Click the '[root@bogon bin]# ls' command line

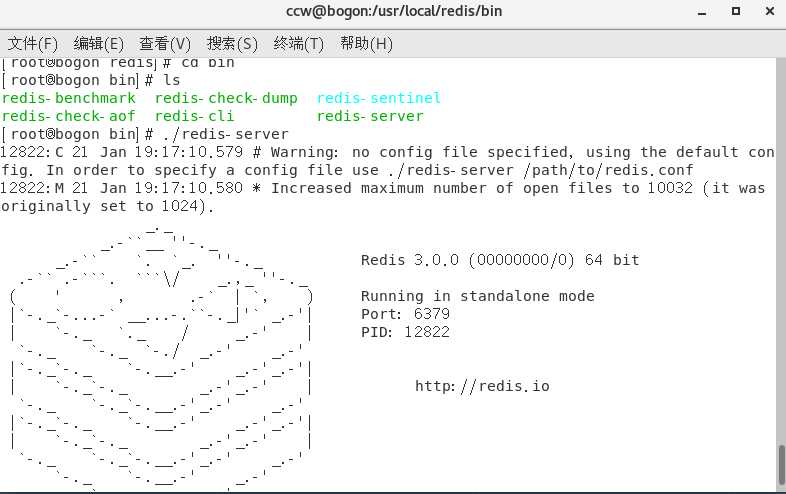point(90,80)
